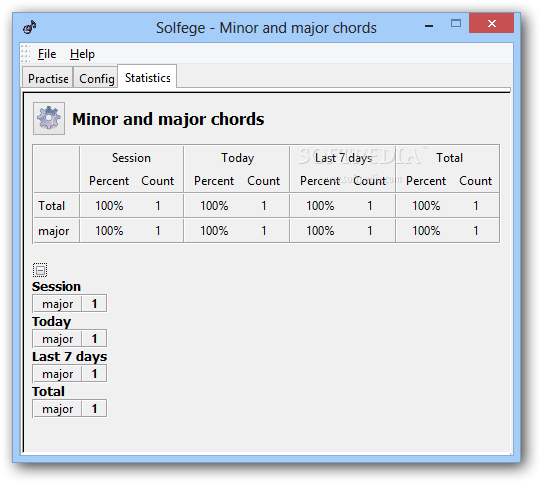Click Session count value in the major row
The height and width of the screenshot is (483, 541).
click(x=158, y=231)
